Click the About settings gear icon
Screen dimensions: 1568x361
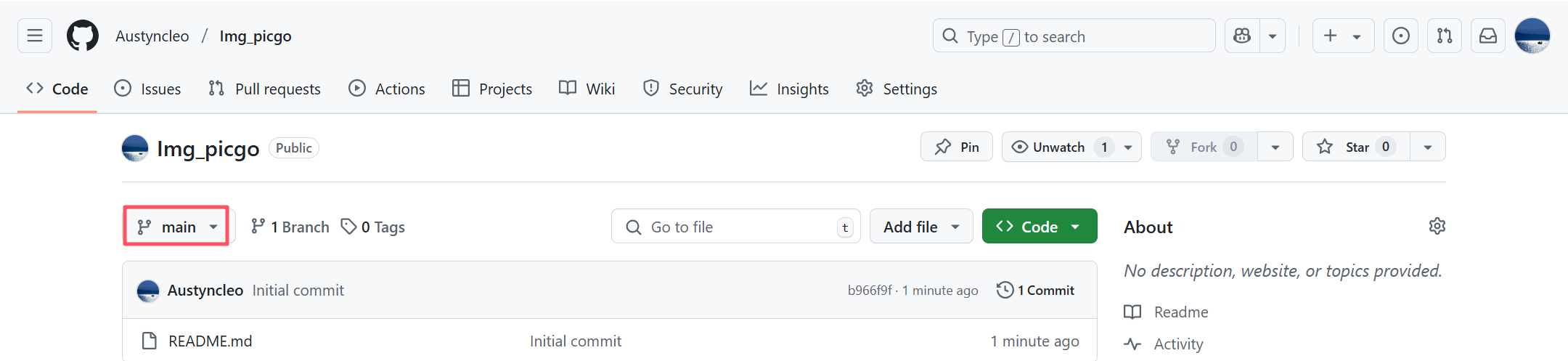(1437, 227)
